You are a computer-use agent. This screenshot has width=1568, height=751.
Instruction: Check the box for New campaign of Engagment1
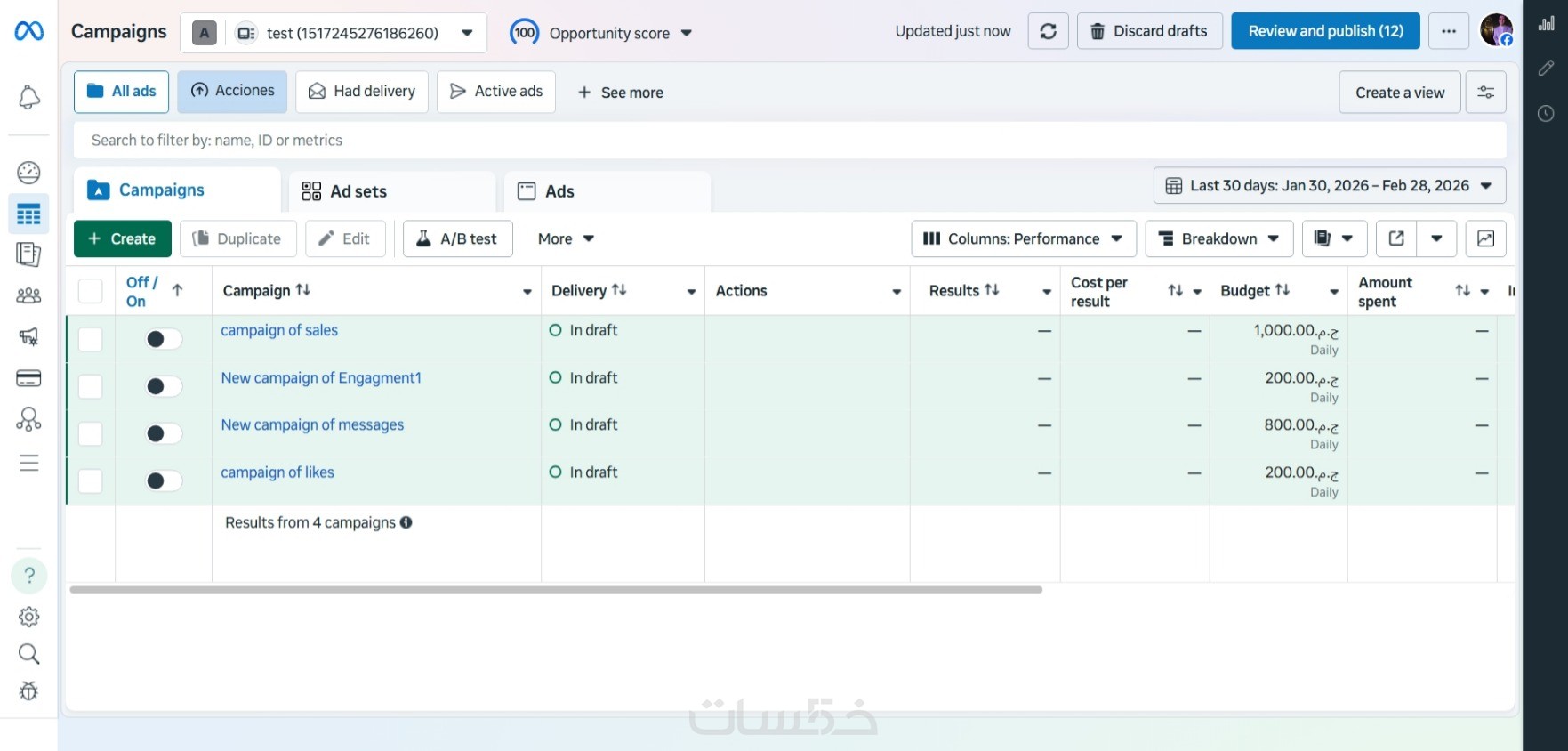coord(91,386)
